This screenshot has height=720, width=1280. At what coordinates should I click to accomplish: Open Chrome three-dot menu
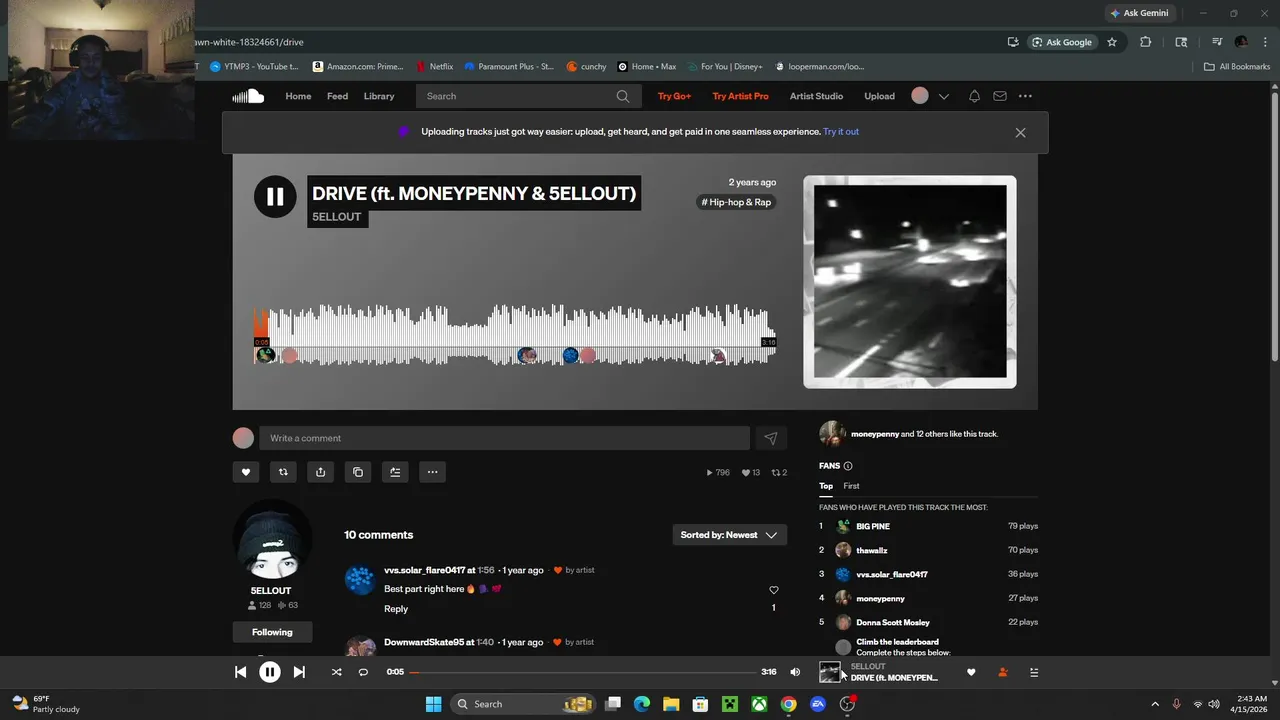pos(1263,42)
